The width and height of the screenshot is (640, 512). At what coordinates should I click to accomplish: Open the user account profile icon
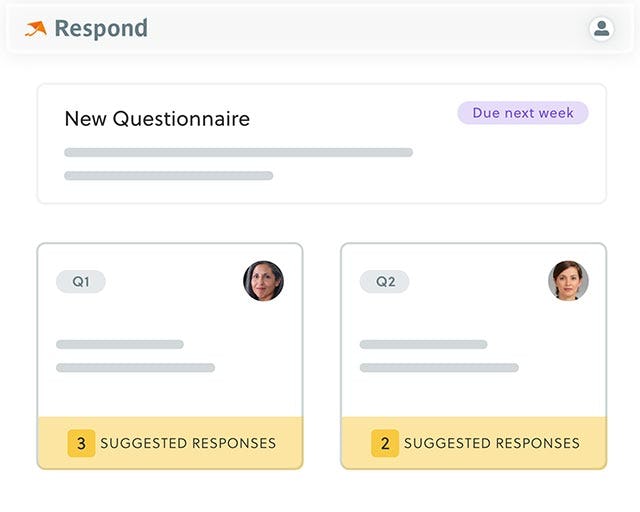[602, 29]
